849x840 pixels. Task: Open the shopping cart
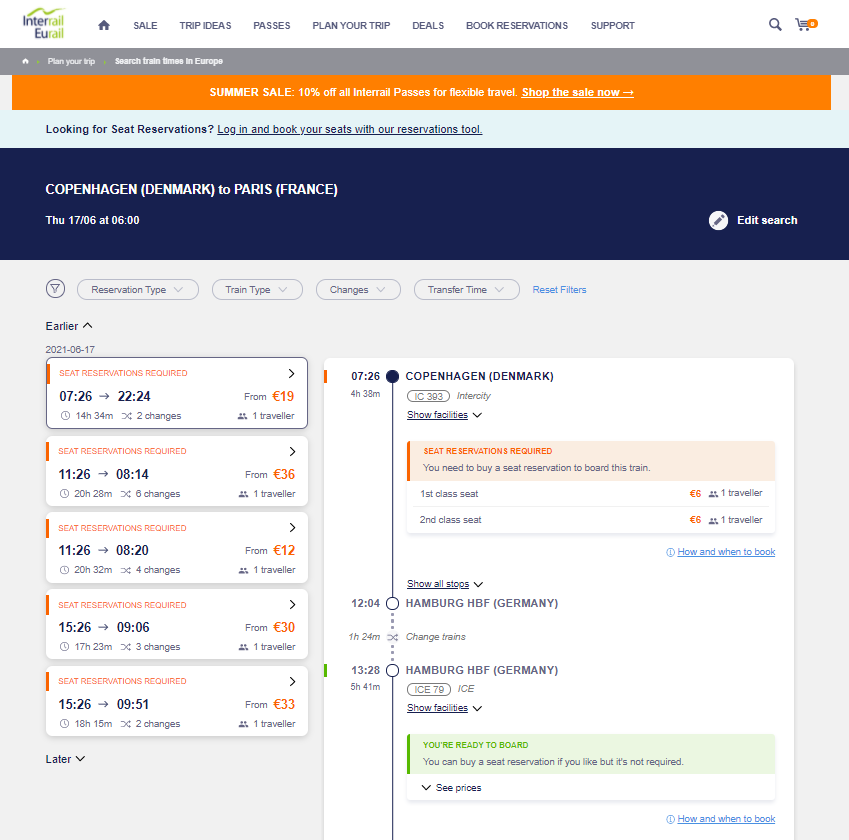click(803, 25)
